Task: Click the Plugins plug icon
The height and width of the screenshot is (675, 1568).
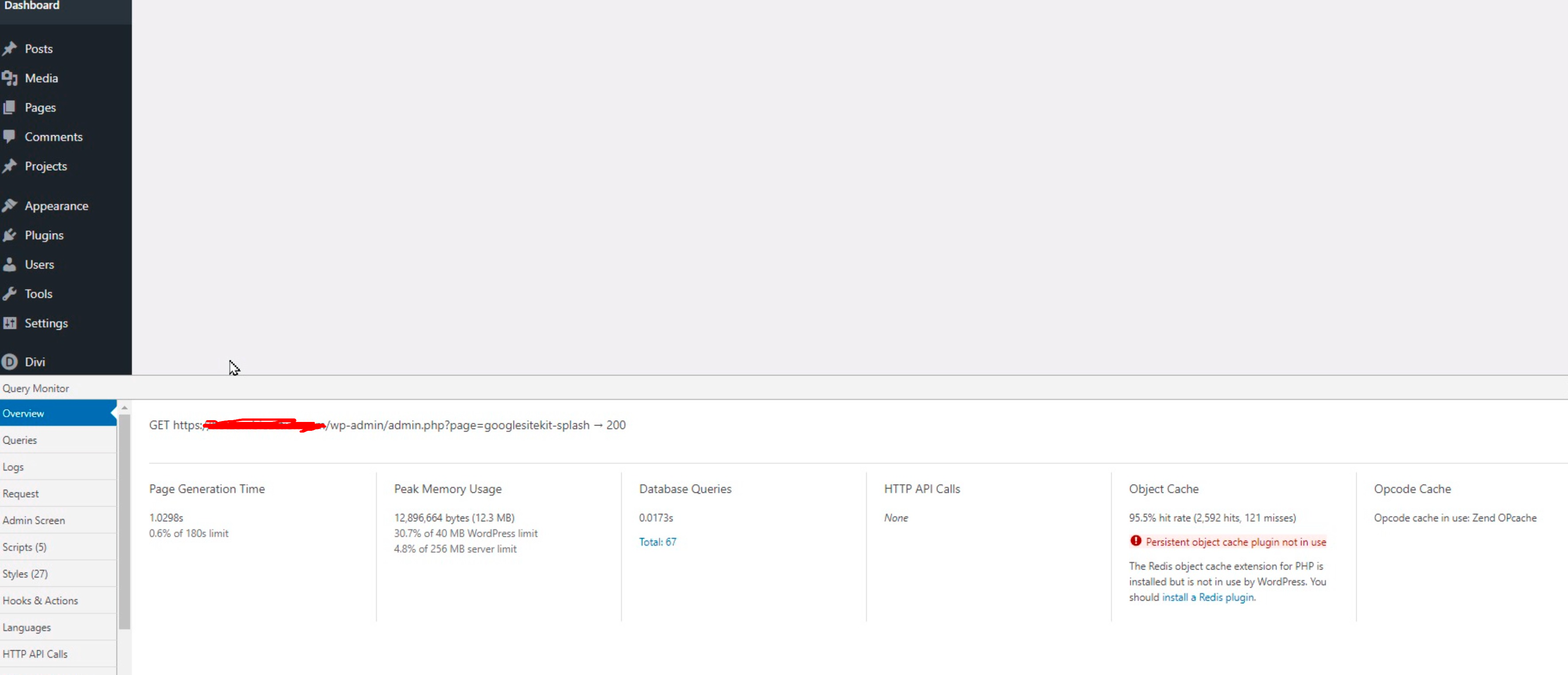Action: coord(9,235)
